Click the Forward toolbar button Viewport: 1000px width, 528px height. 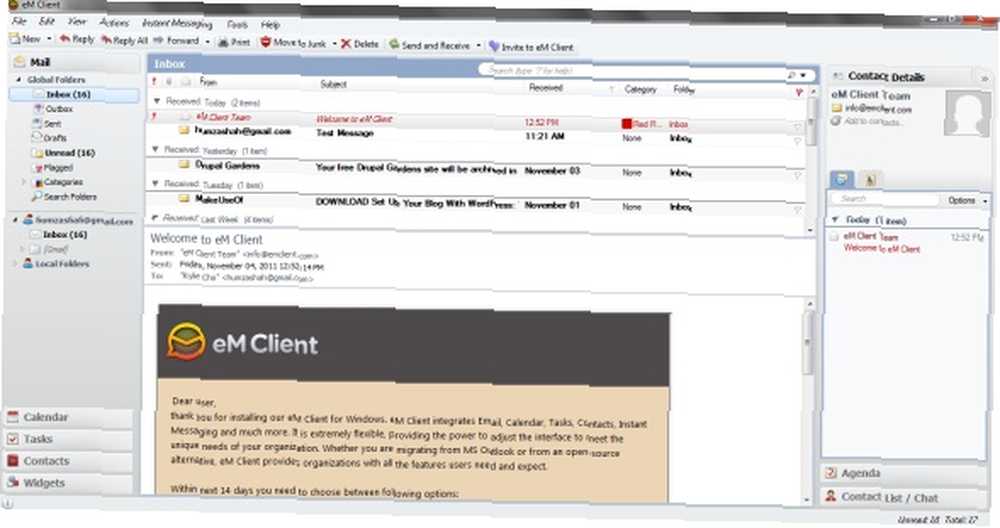pos(177,41)
